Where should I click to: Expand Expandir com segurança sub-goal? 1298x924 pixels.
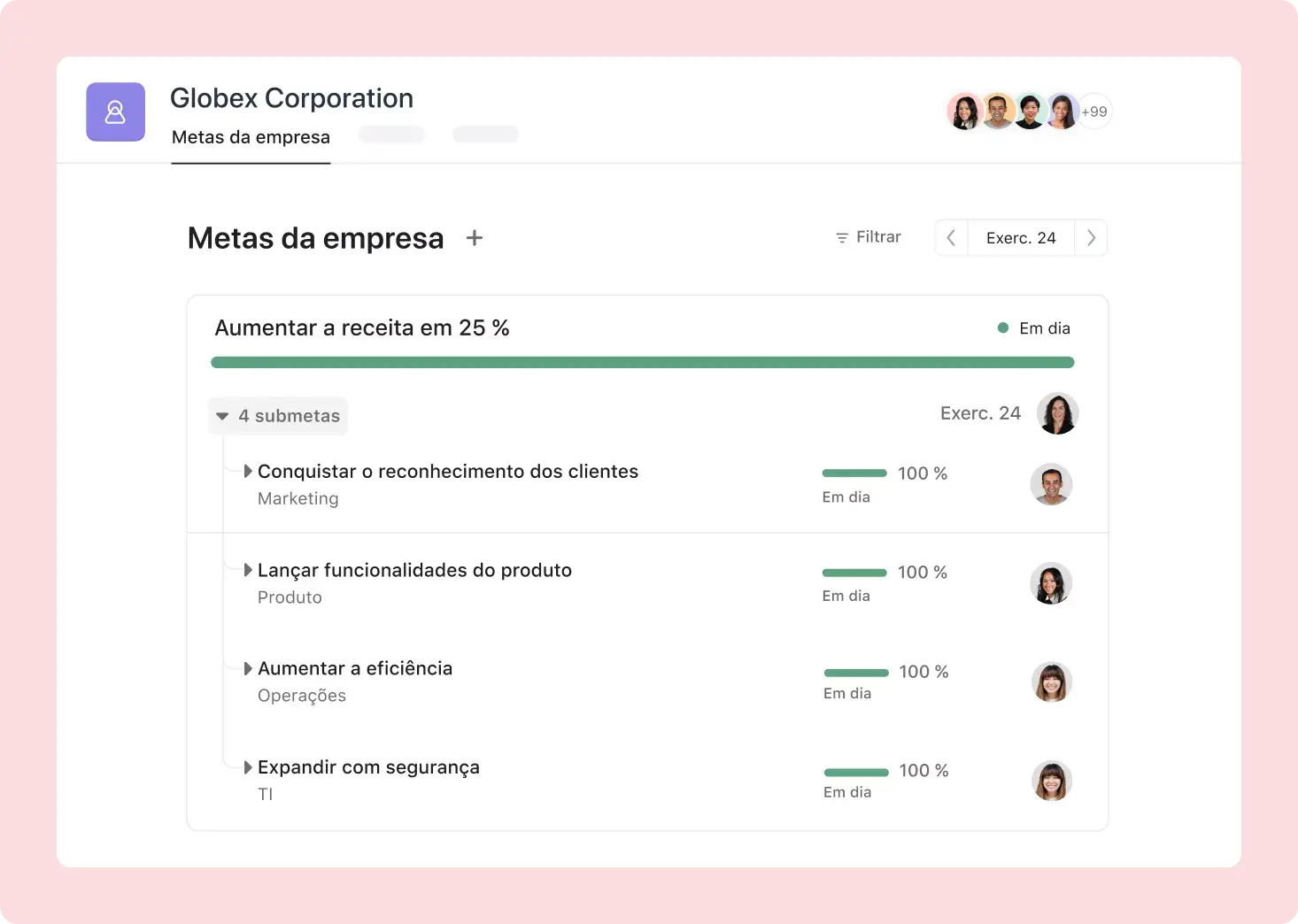(x=249, y=767)
